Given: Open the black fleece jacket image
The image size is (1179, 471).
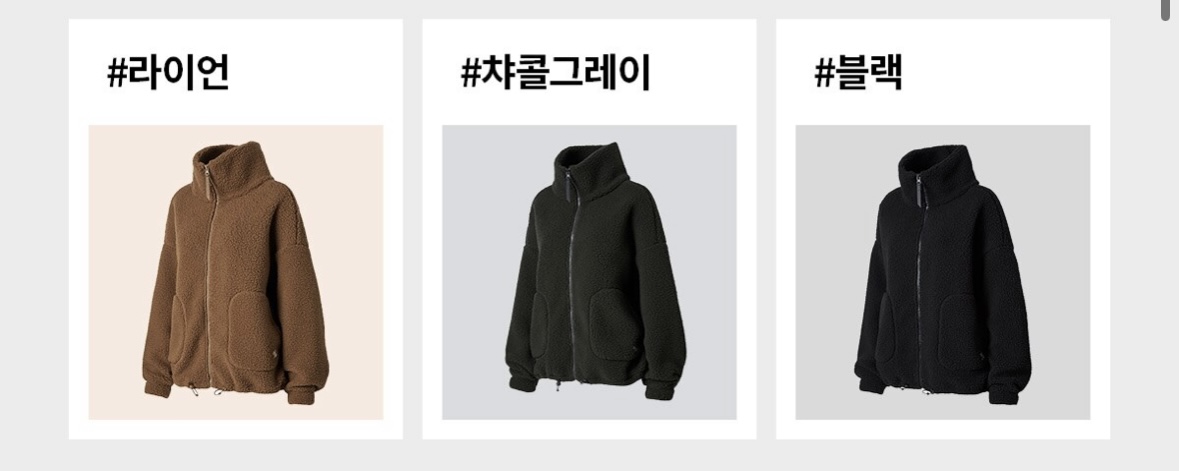Looking at the screenshot, I should tap(943, 272).
